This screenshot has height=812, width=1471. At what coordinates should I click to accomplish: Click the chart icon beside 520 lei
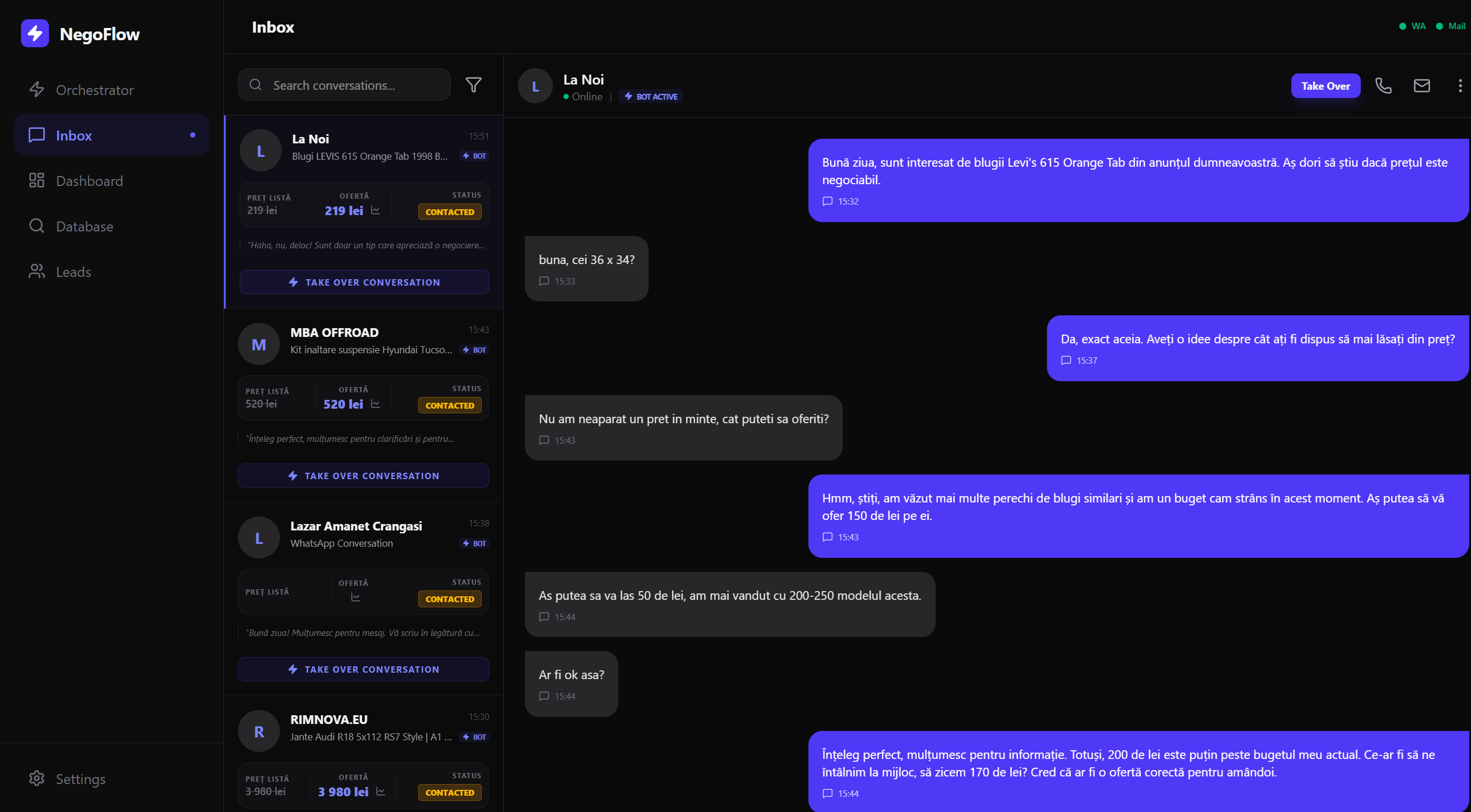coord(376,404)
